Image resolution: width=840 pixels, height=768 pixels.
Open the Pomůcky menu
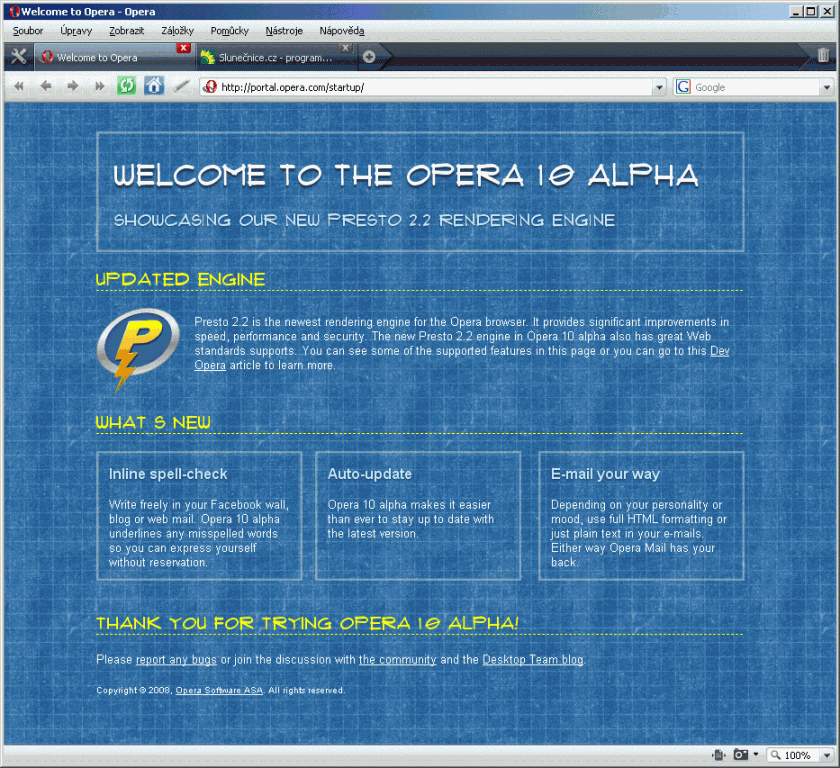(x=229, y=31)
